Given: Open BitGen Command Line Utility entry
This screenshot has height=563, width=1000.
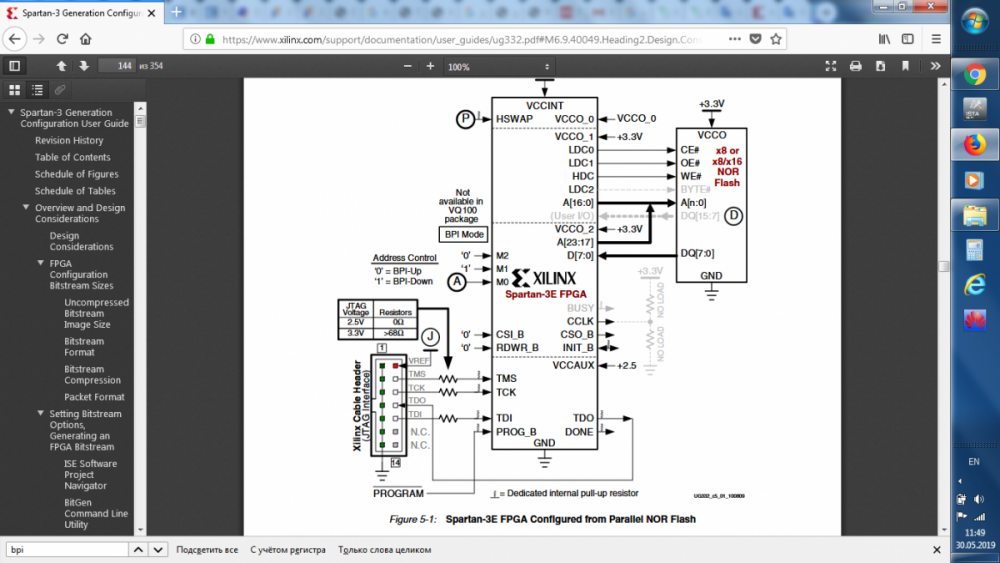Looking at the screenshot, I should tap(96, 513).
